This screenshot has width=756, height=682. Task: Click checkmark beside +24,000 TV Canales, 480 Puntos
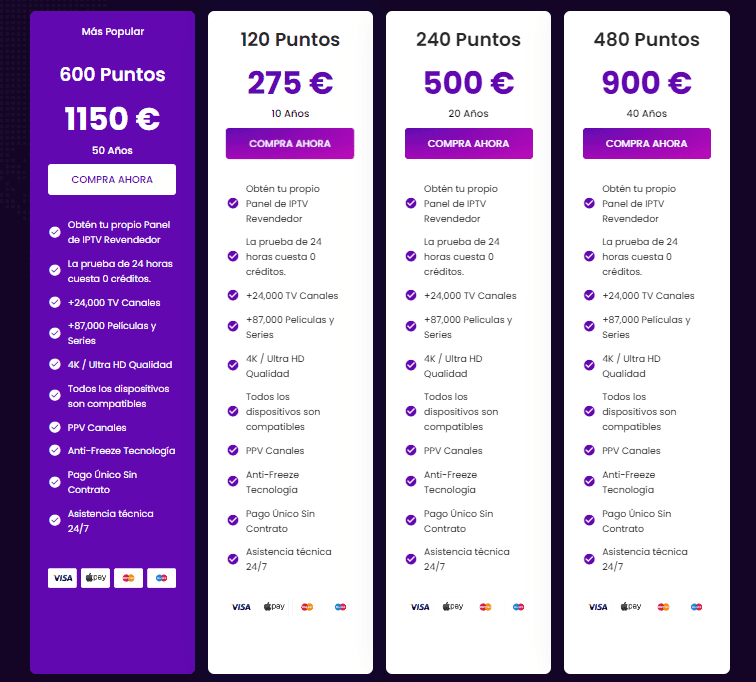point(589,295)
